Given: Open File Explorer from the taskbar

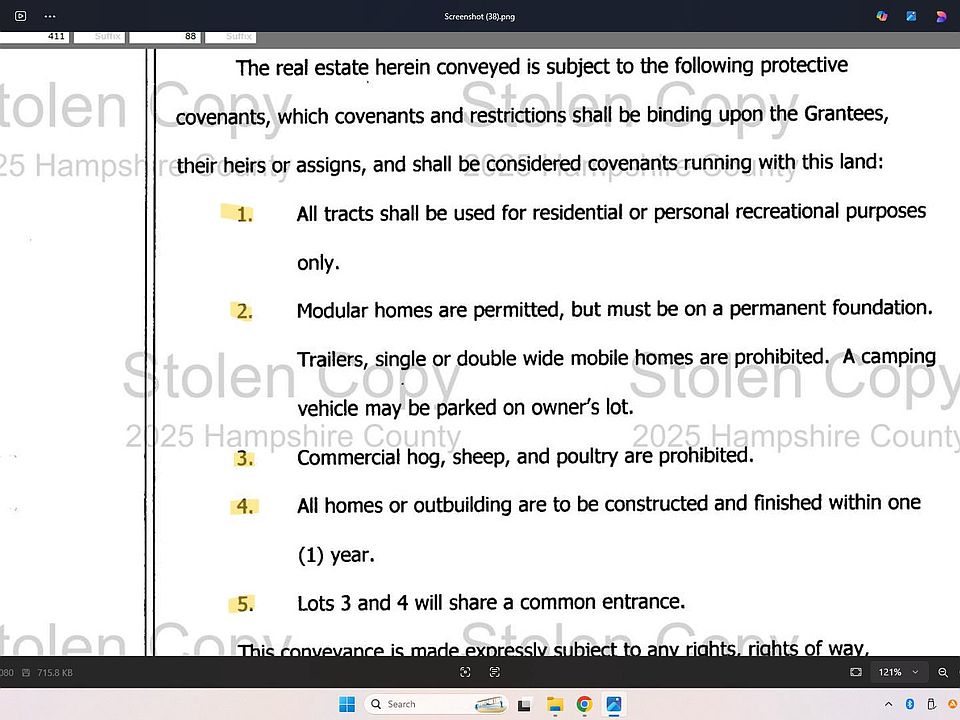Looking at the screenshot, I should [554, 704].
